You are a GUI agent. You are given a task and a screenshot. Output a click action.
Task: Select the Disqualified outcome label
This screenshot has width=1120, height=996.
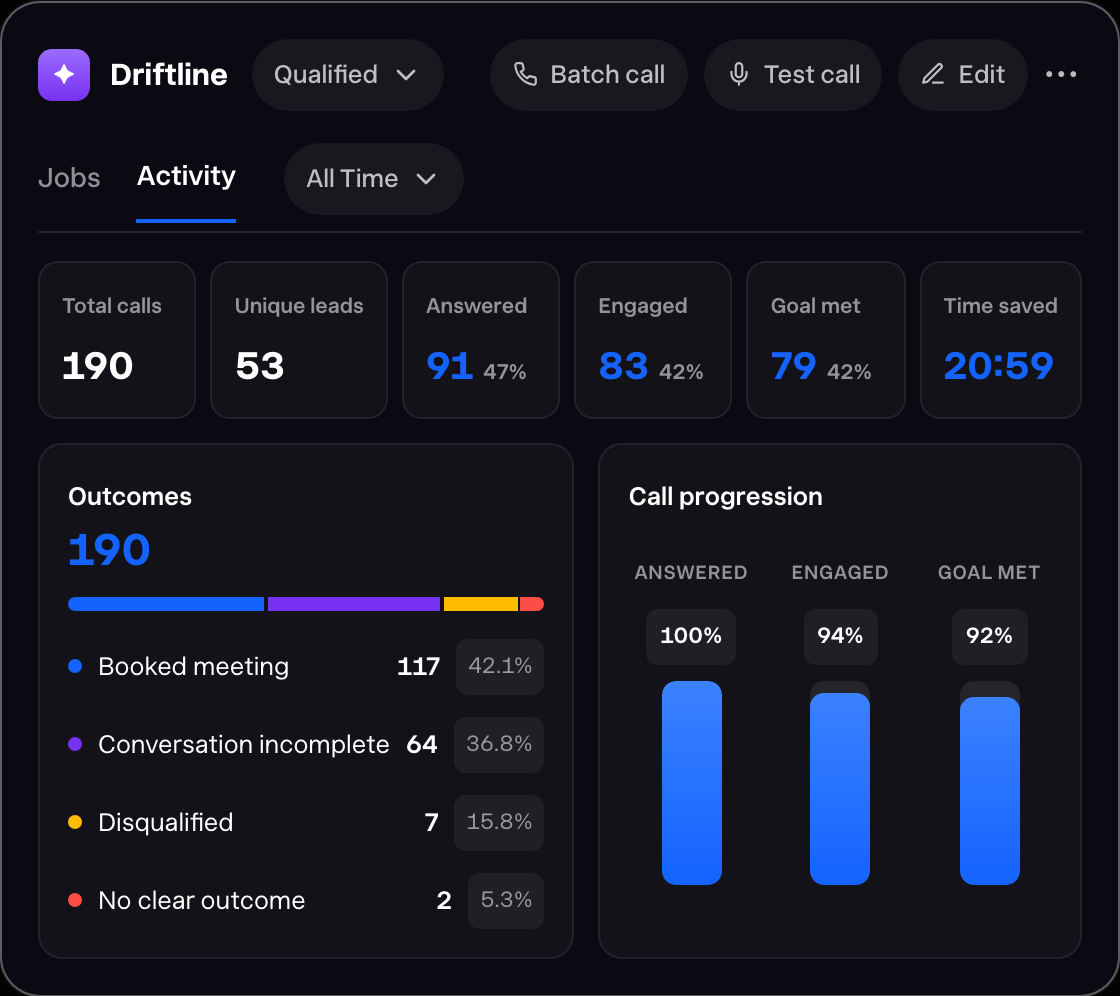pos(166,822)
